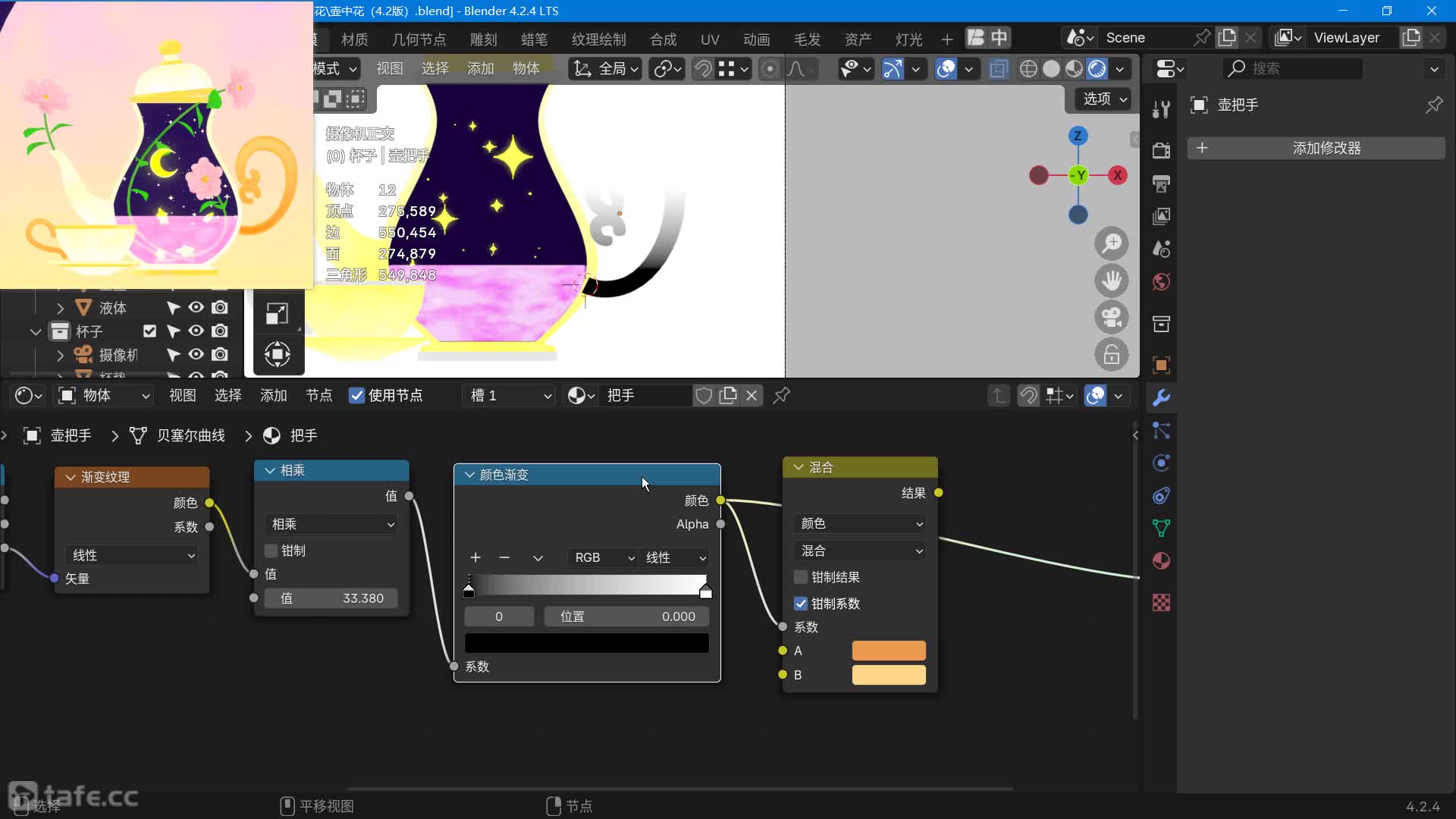
Task: Open the 材质 workspace tab
Action: pos(354,39)
